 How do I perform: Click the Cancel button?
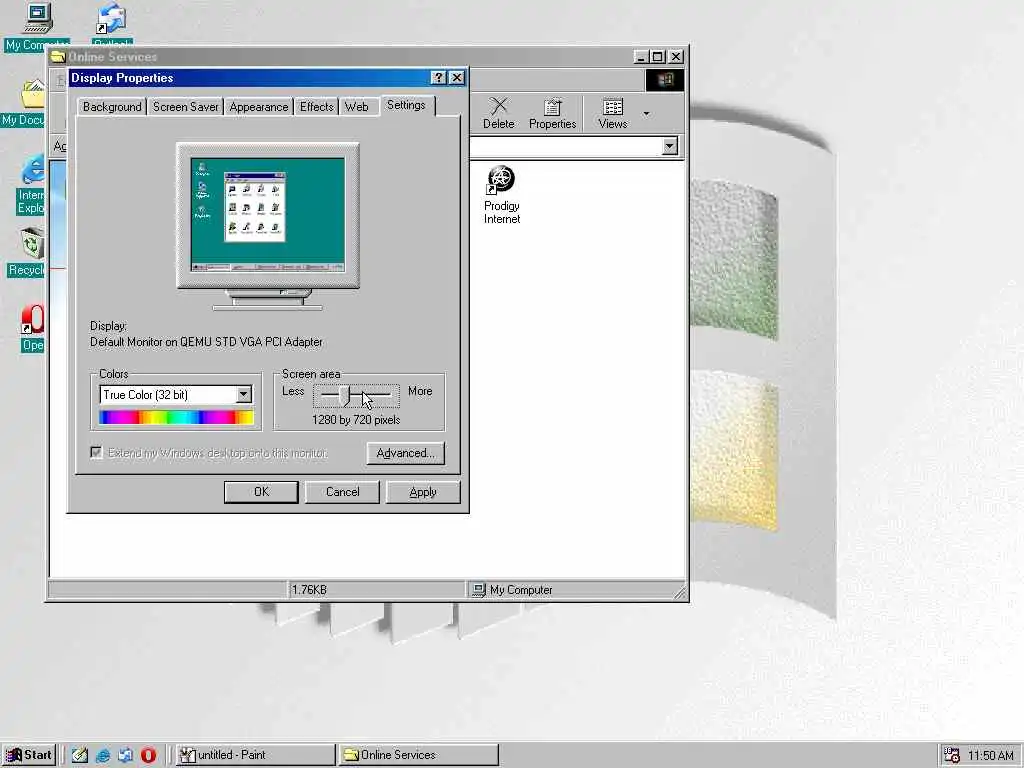(x=342, y=492)
